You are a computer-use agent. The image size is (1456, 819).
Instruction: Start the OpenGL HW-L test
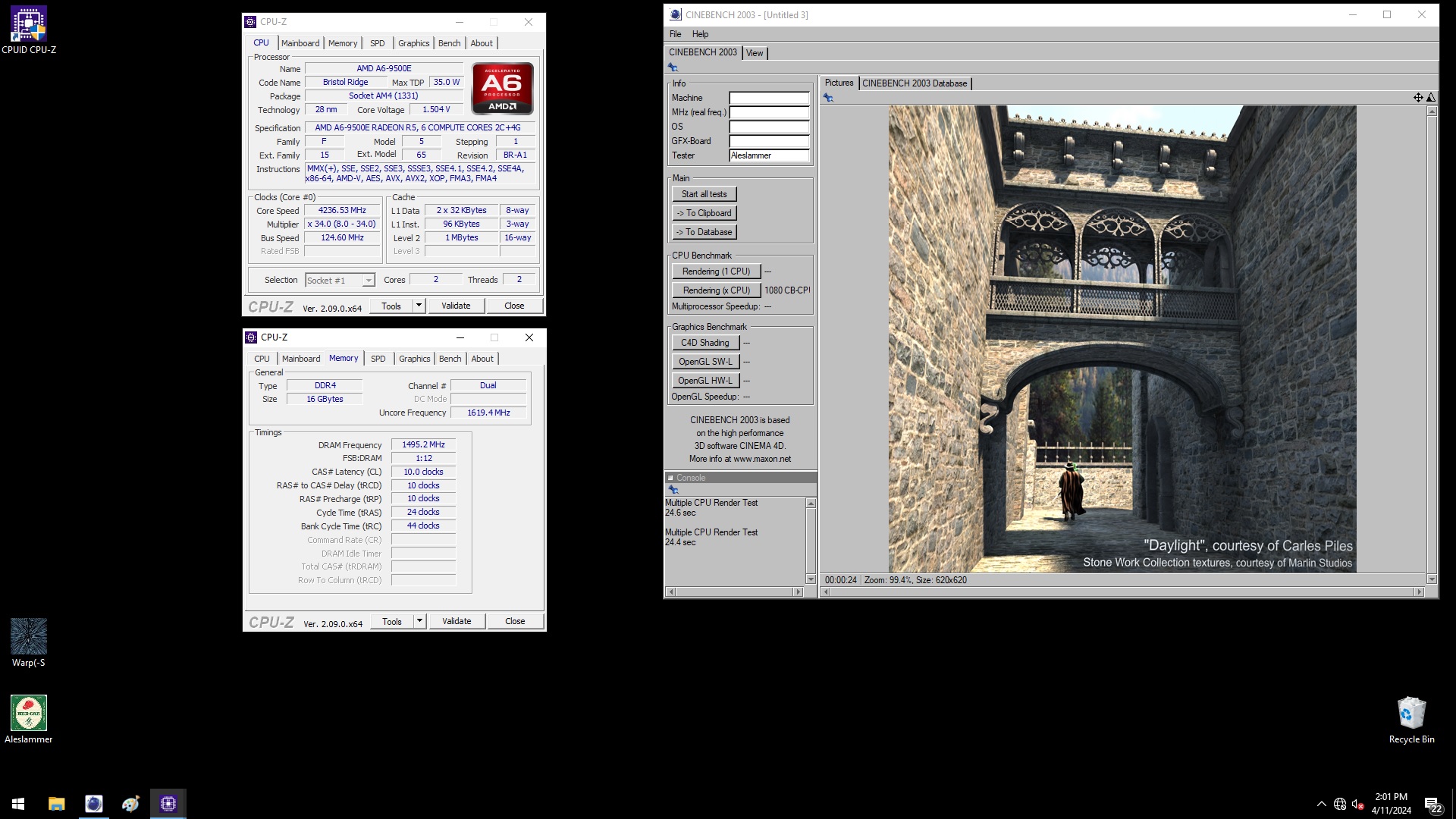pyautogui.click(x=704, y=381)
